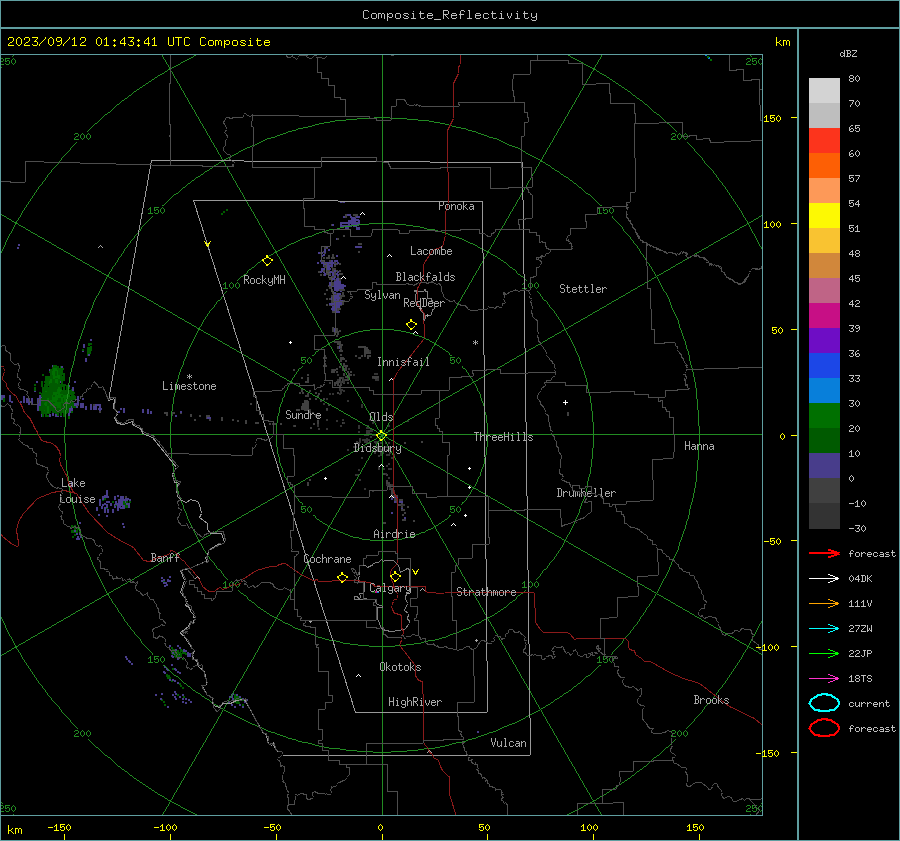Click the red forecast arrow in legend
Viewport: 900px width, 841px height.
tap(824, 553)
